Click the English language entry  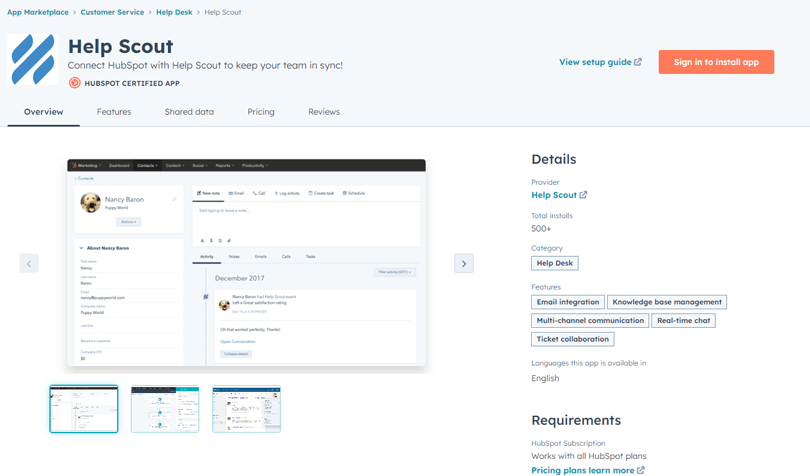coord(545,378)
